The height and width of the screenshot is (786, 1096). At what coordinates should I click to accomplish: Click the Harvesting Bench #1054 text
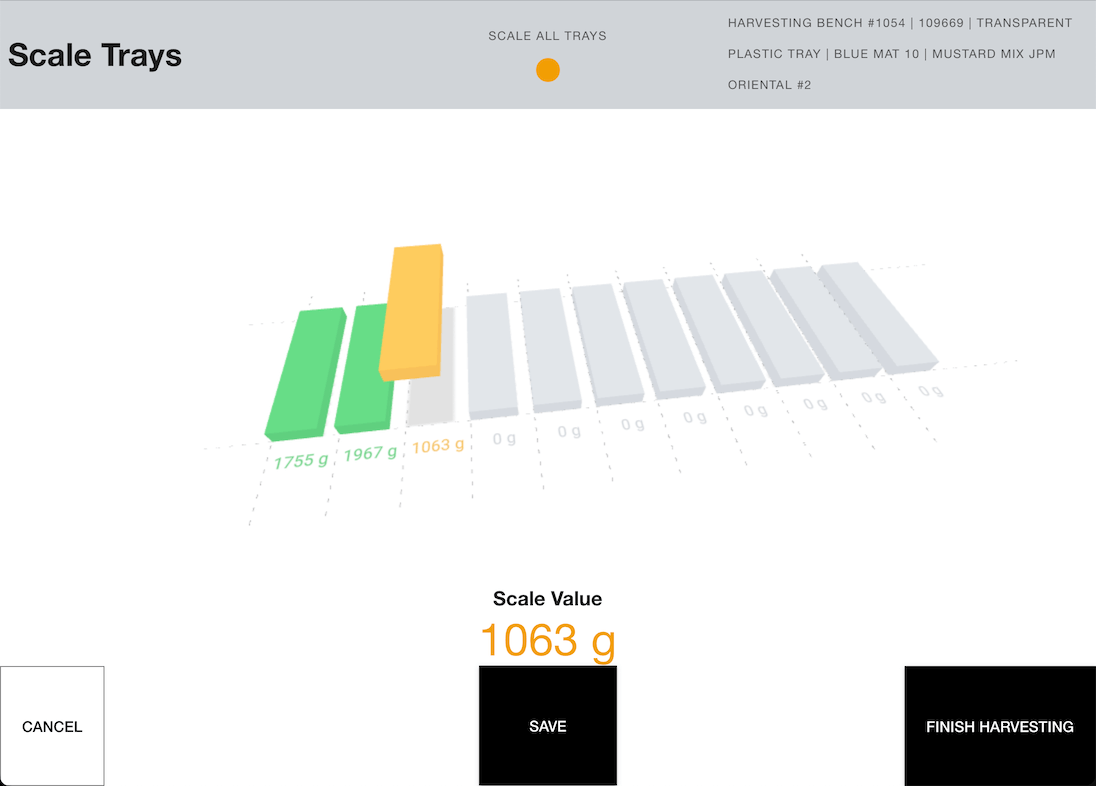click(x=816, y=23)
